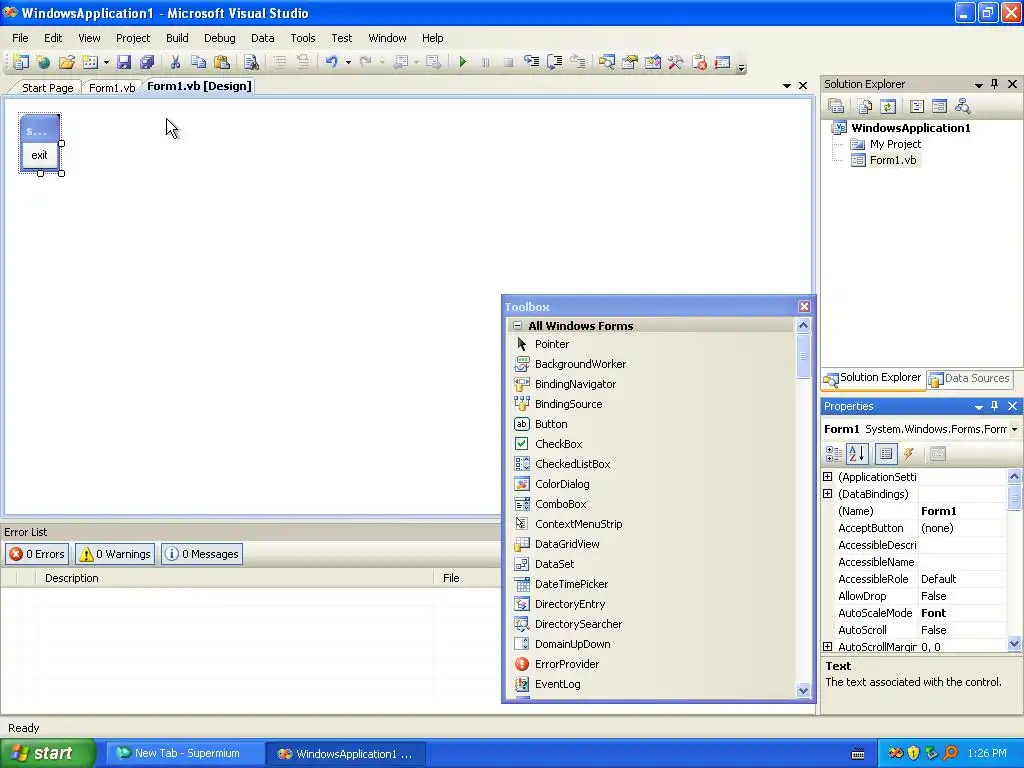
Task: Switch to the Form1.vb code tab
Action: pyautogui.click(x=112, y=88)
